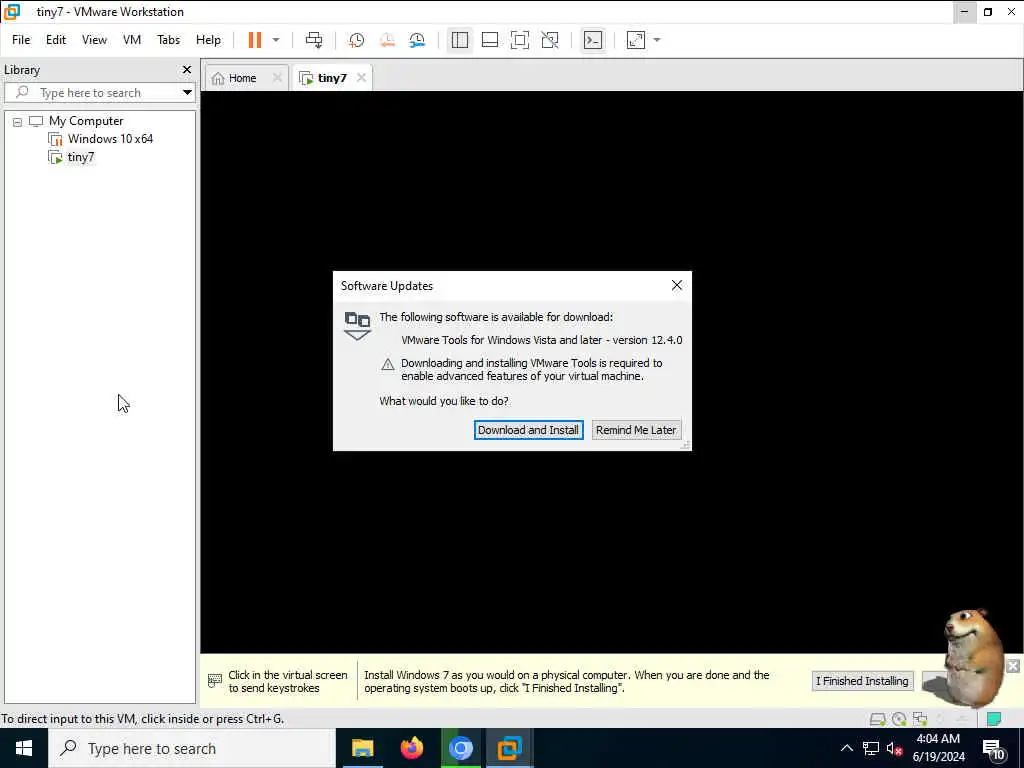Take a snapshot of this virtual machine
This screenshot has width=1024, height=768.
357,40
